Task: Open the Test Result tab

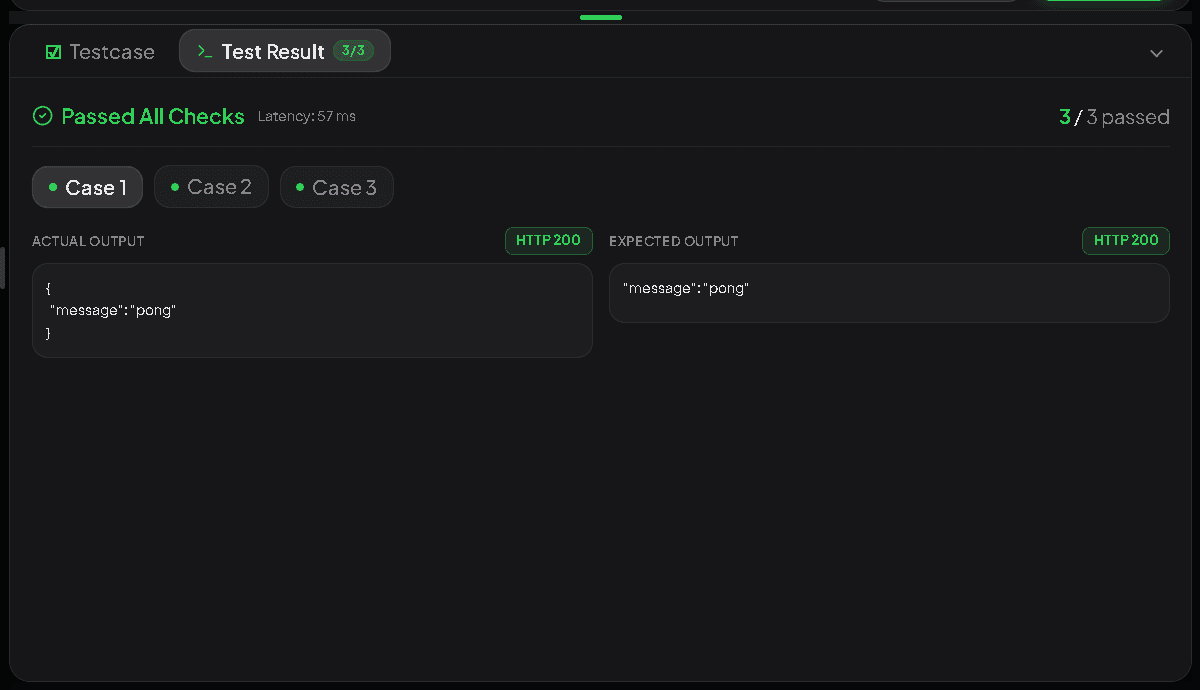Action: (285, 51)
